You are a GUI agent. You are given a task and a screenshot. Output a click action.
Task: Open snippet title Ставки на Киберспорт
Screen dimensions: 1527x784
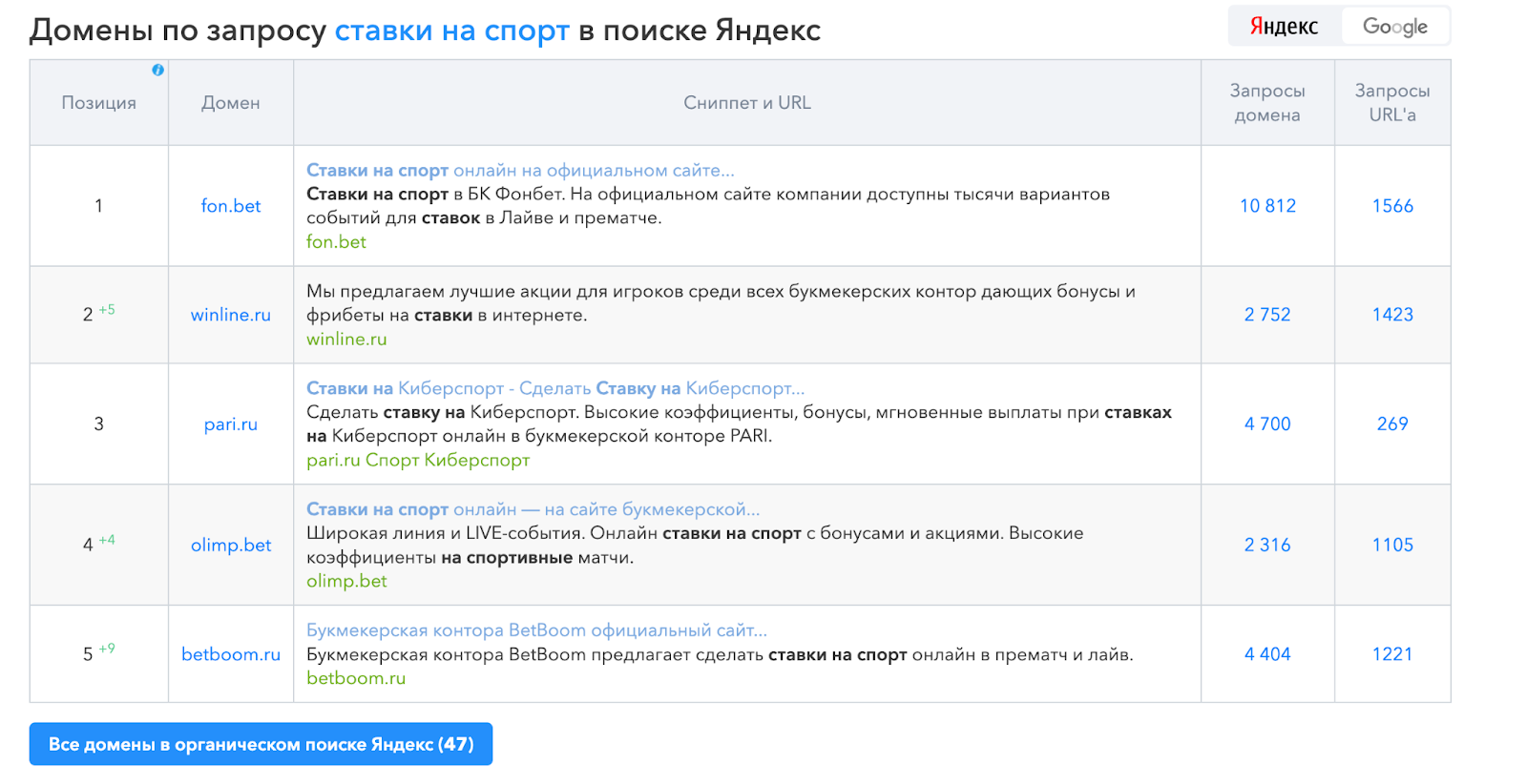tap(555, 388)
